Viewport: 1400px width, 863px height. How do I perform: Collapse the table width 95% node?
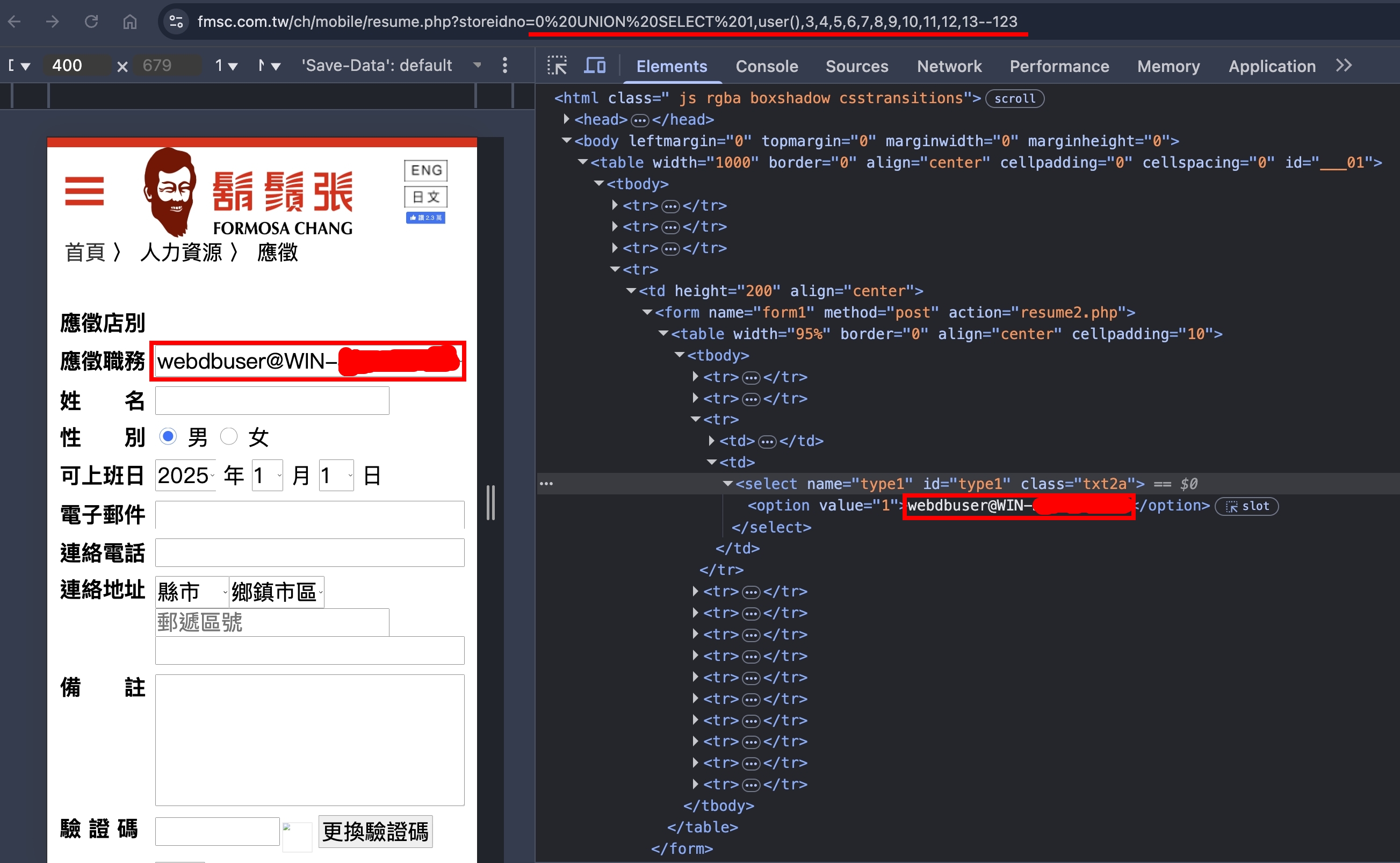pyautogui.click(x=663, y=333)
